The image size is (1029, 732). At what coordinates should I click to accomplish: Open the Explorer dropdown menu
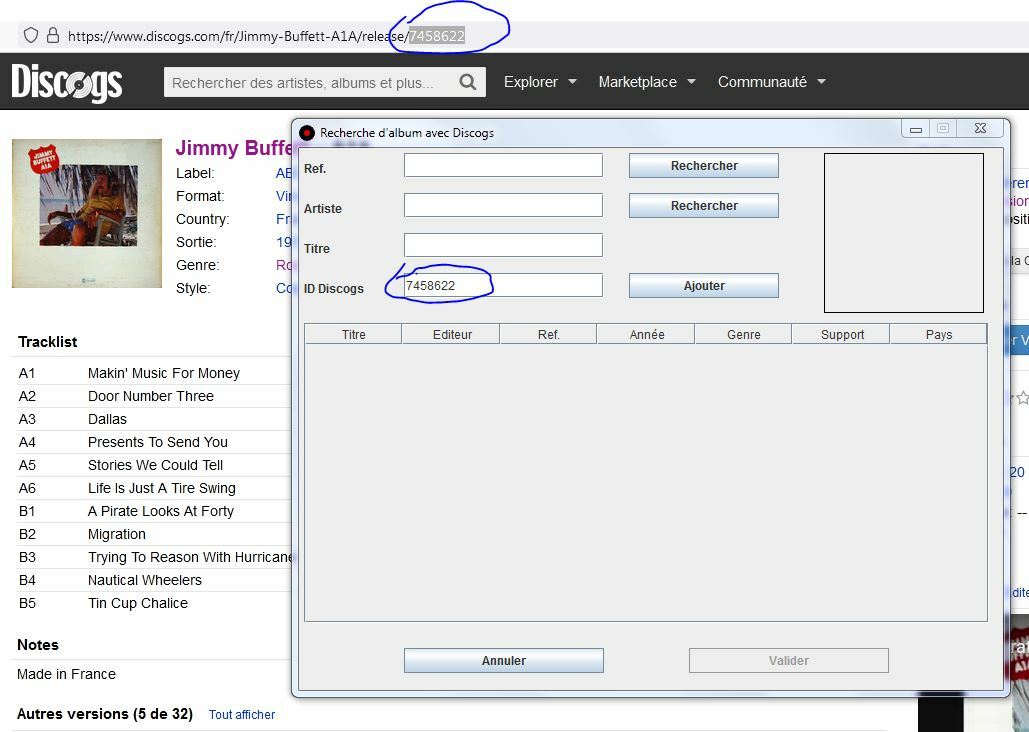540,82
